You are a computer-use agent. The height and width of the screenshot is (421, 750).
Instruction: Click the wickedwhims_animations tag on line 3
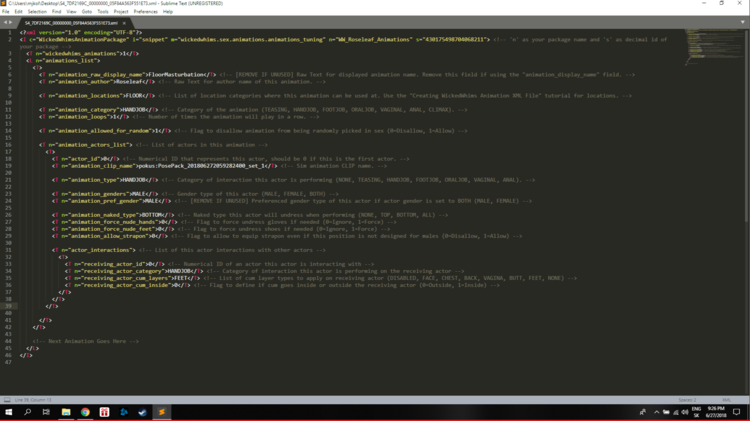tap(82, 54)
